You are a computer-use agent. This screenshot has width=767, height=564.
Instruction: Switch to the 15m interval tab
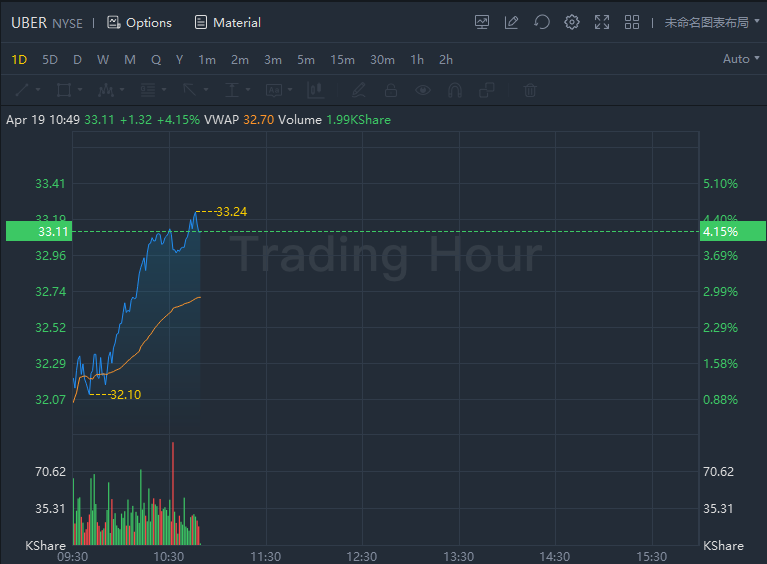(x=342, y=59)
